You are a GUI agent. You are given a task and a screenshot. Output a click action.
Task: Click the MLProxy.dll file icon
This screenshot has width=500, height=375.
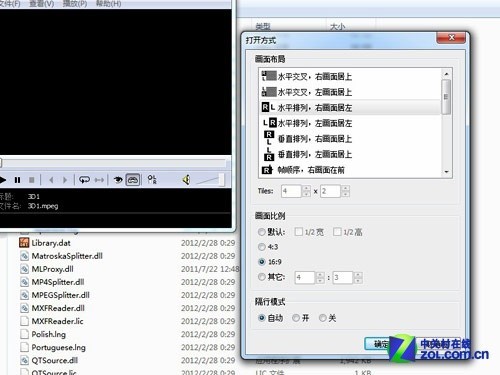pos(24,269)
